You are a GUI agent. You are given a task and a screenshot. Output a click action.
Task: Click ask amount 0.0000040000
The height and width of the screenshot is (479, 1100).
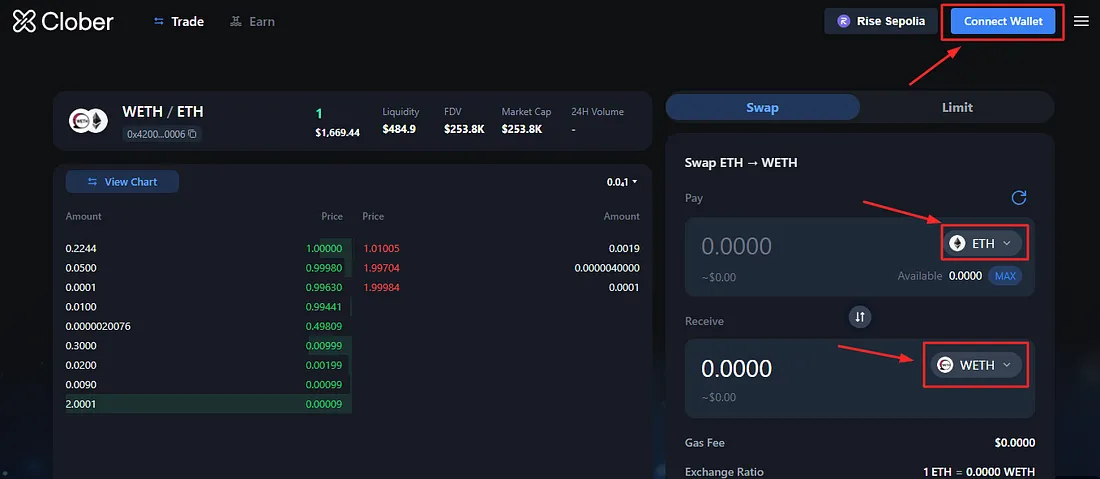(x=607, y=268)
